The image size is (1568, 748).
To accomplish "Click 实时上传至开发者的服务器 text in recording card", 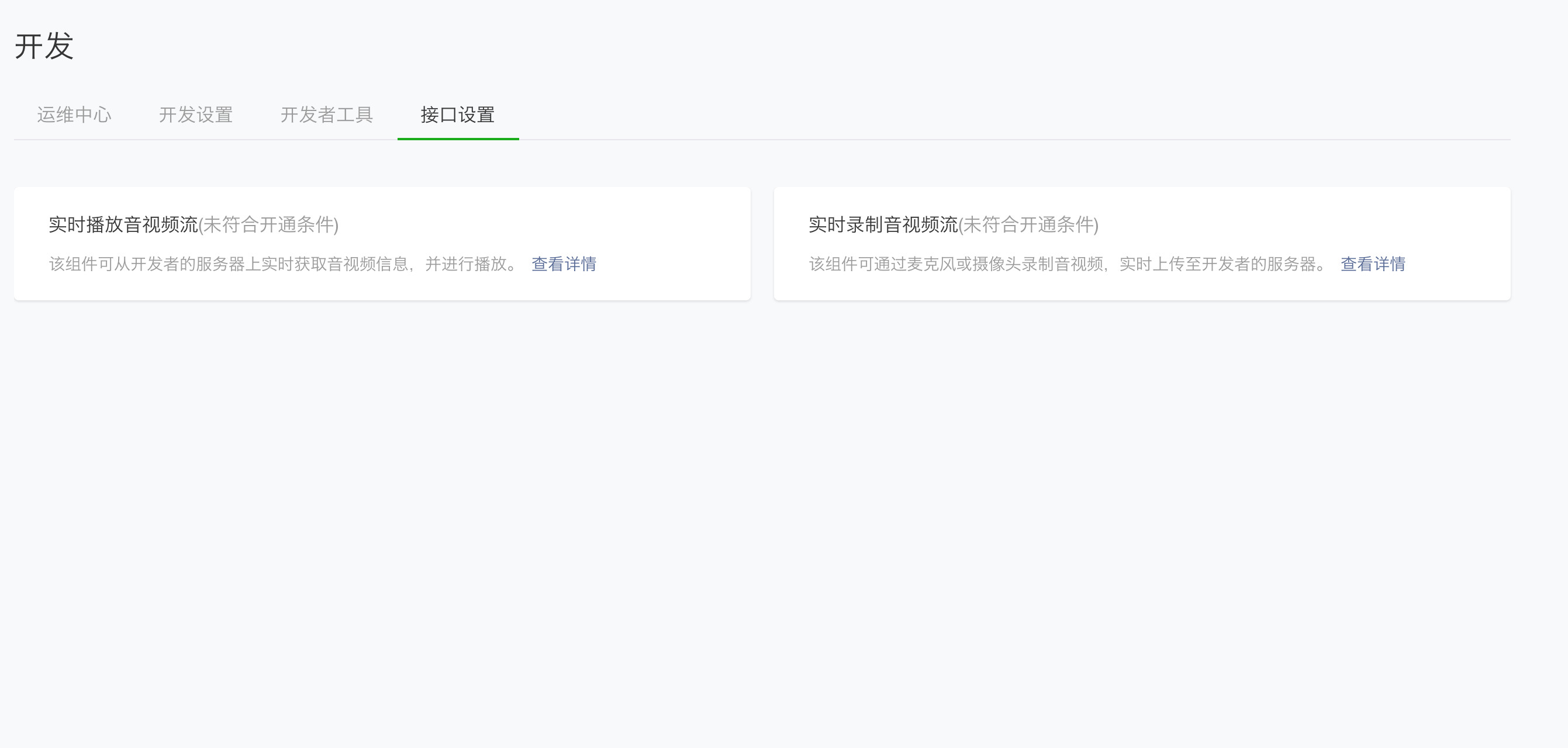I will 1217,264.
